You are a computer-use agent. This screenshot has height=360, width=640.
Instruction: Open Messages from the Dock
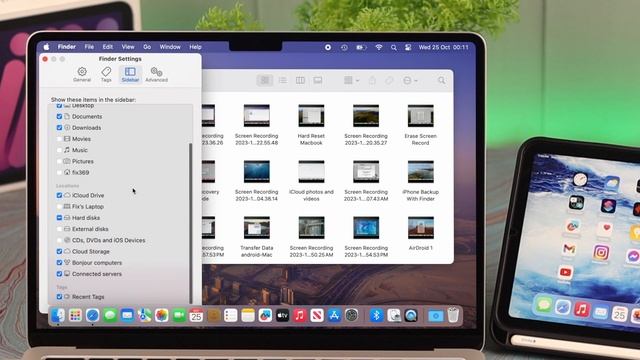point(110,315)
